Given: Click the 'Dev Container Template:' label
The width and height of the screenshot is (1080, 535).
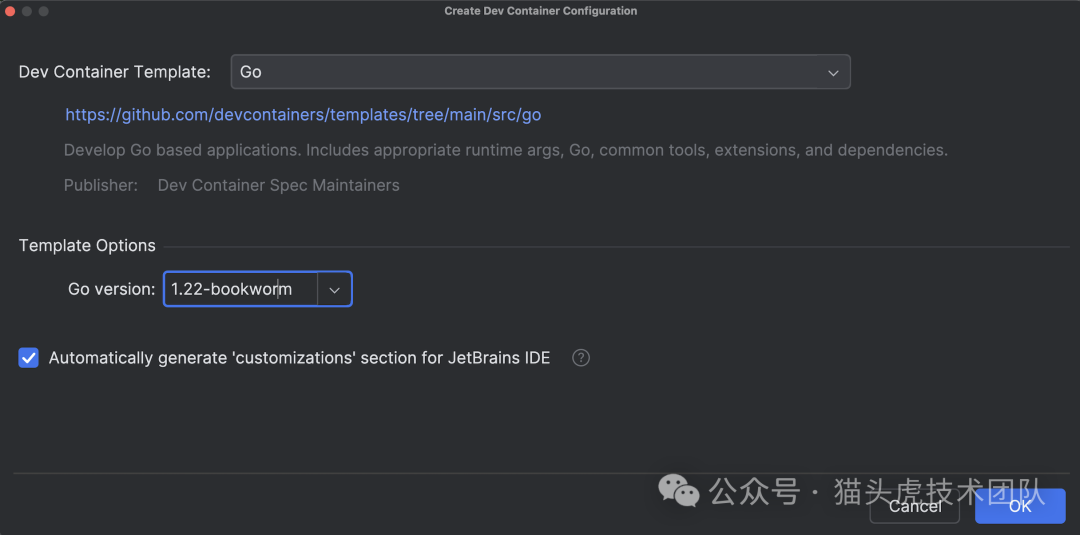Looking at the screenshot, I should (115, 72).
